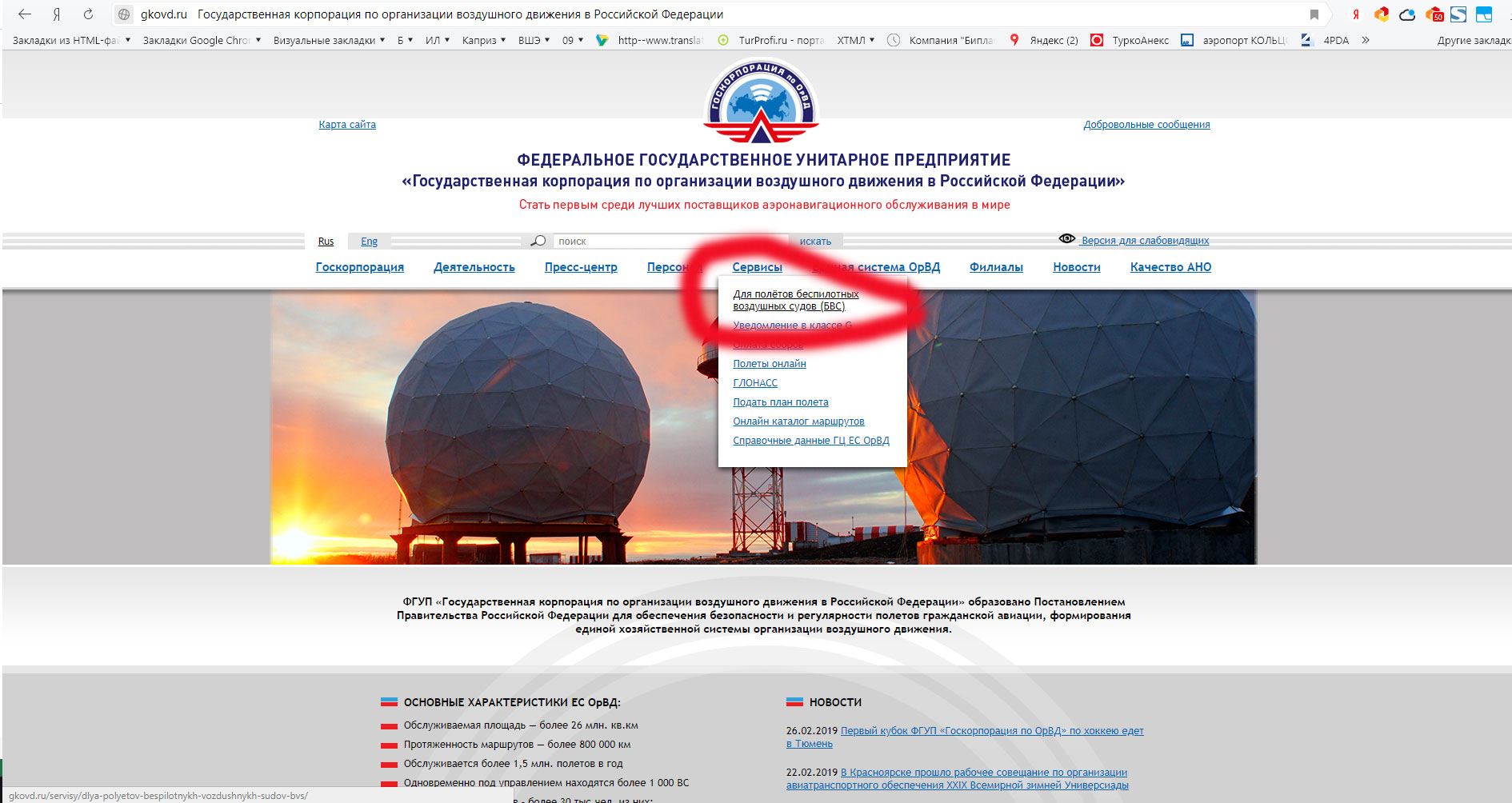The image size is (1512, 803).
Task: Open the Филиалы menu item
Action: [996, 267]
